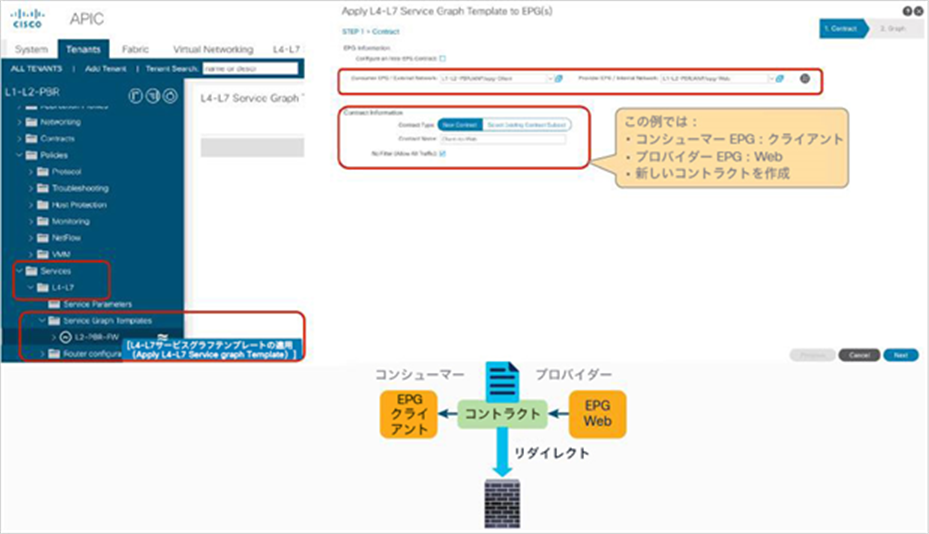This screenshot has width=929, height=534.
Task: Tick Configure an Intra-EPG Contract checkbox
Action: point(443,59)
